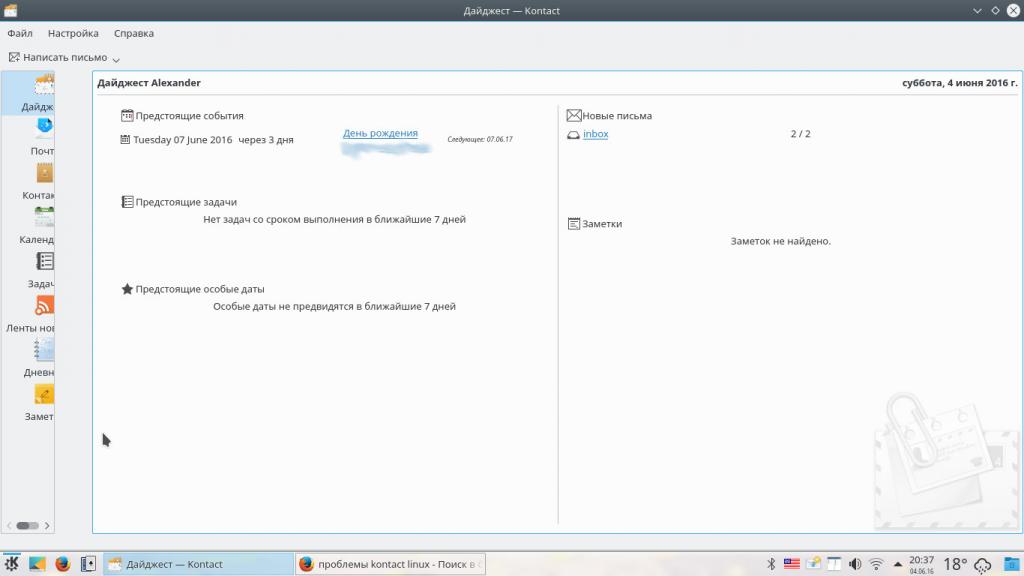Click the desktop activities icon in taskbar
Viewport: 1024px width, 576px height.
[37, 564]
